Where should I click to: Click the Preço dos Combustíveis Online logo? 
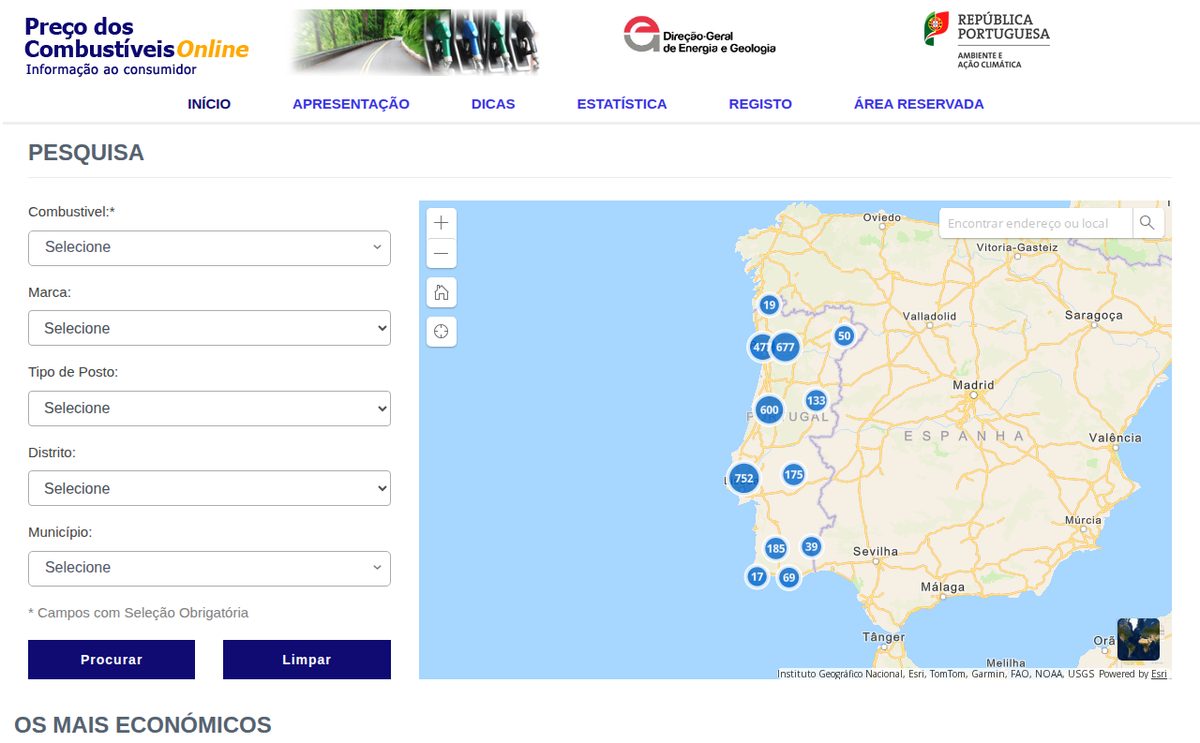(136, 46)
